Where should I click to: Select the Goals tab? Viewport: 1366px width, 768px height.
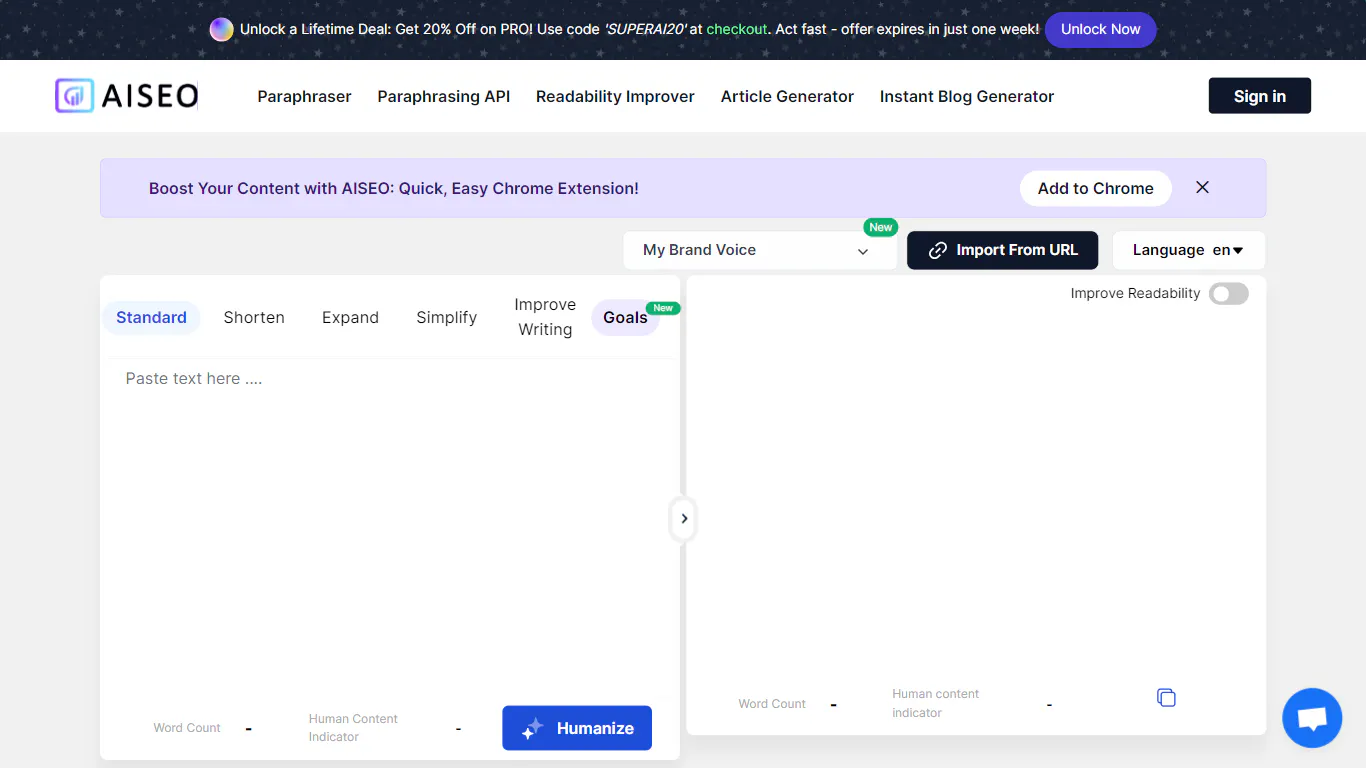click(x=624, y=317)
